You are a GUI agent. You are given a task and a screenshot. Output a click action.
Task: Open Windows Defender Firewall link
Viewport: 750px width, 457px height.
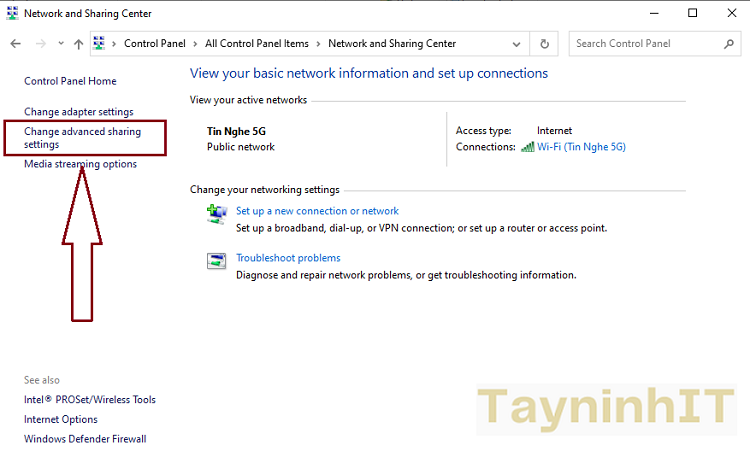tap(85, 439)
